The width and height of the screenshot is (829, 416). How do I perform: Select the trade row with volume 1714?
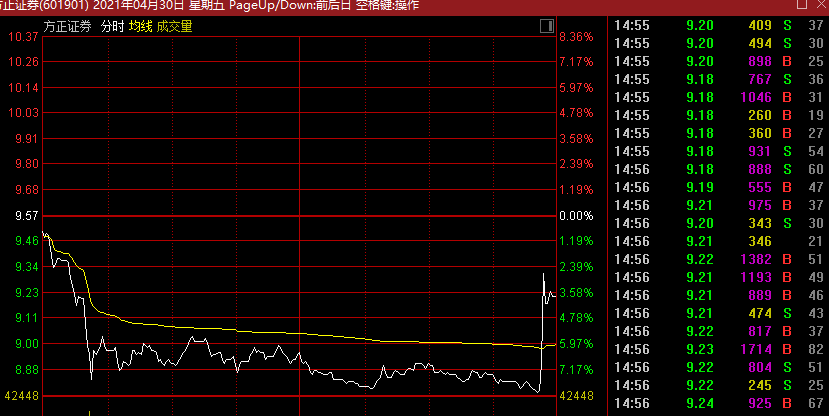(716, 349)
